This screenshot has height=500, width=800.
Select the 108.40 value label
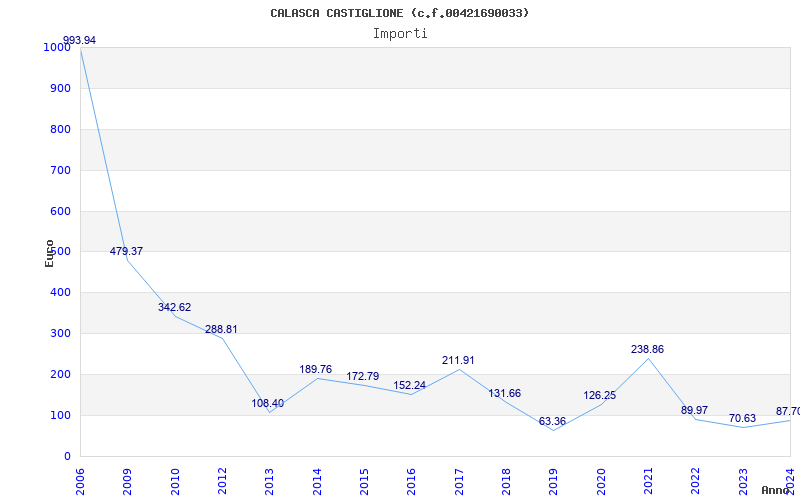(267, 403)
